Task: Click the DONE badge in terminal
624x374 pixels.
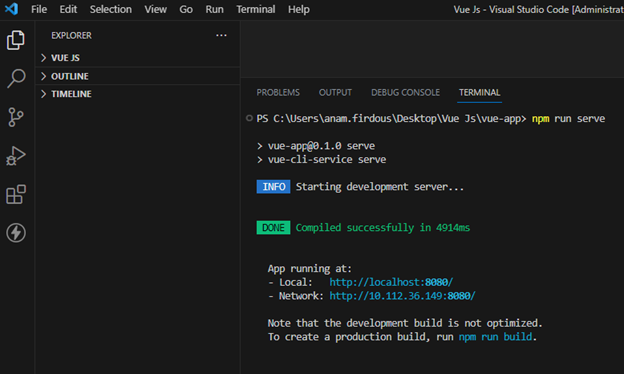Action: tap(273, 228)
